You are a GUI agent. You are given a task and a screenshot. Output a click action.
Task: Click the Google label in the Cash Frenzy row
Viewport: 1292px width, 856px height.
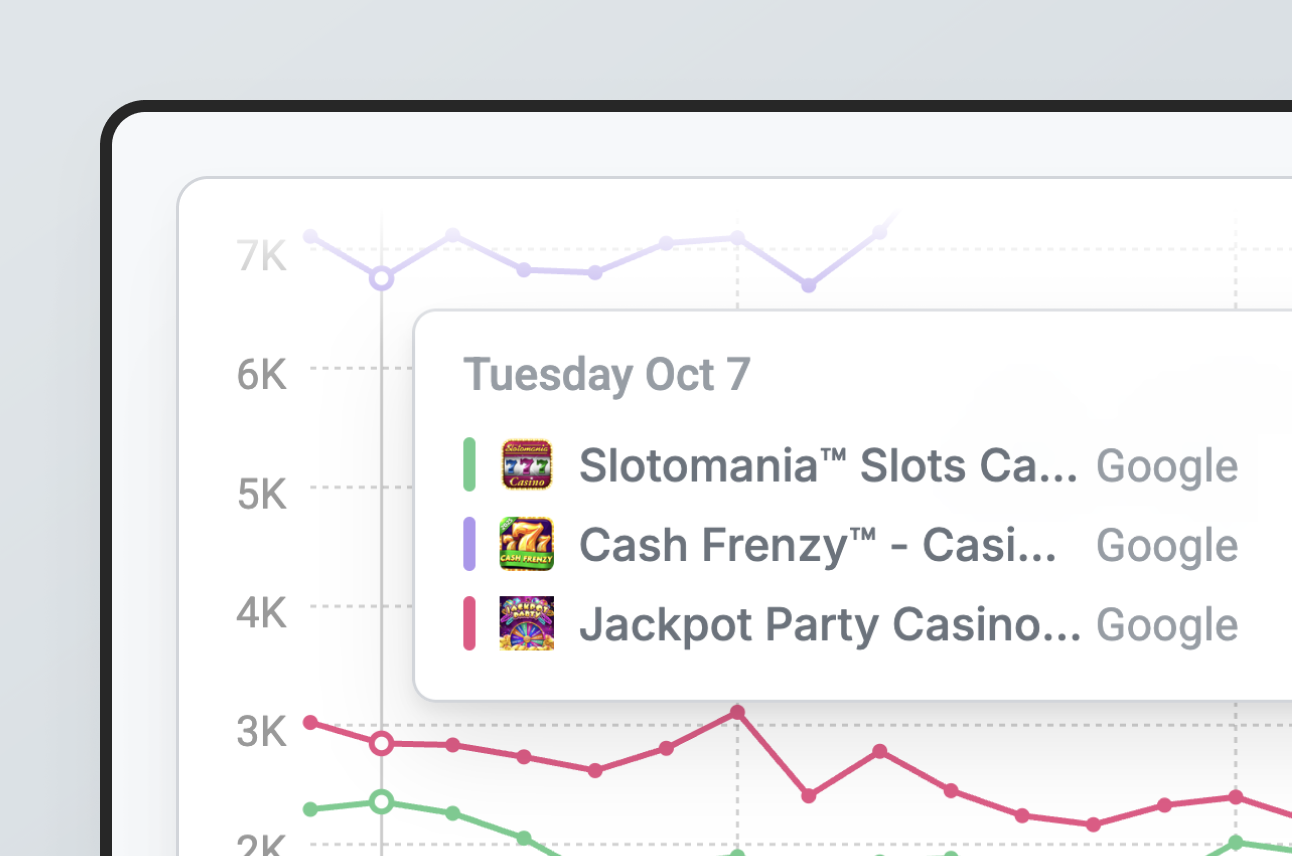[1167, 546]
